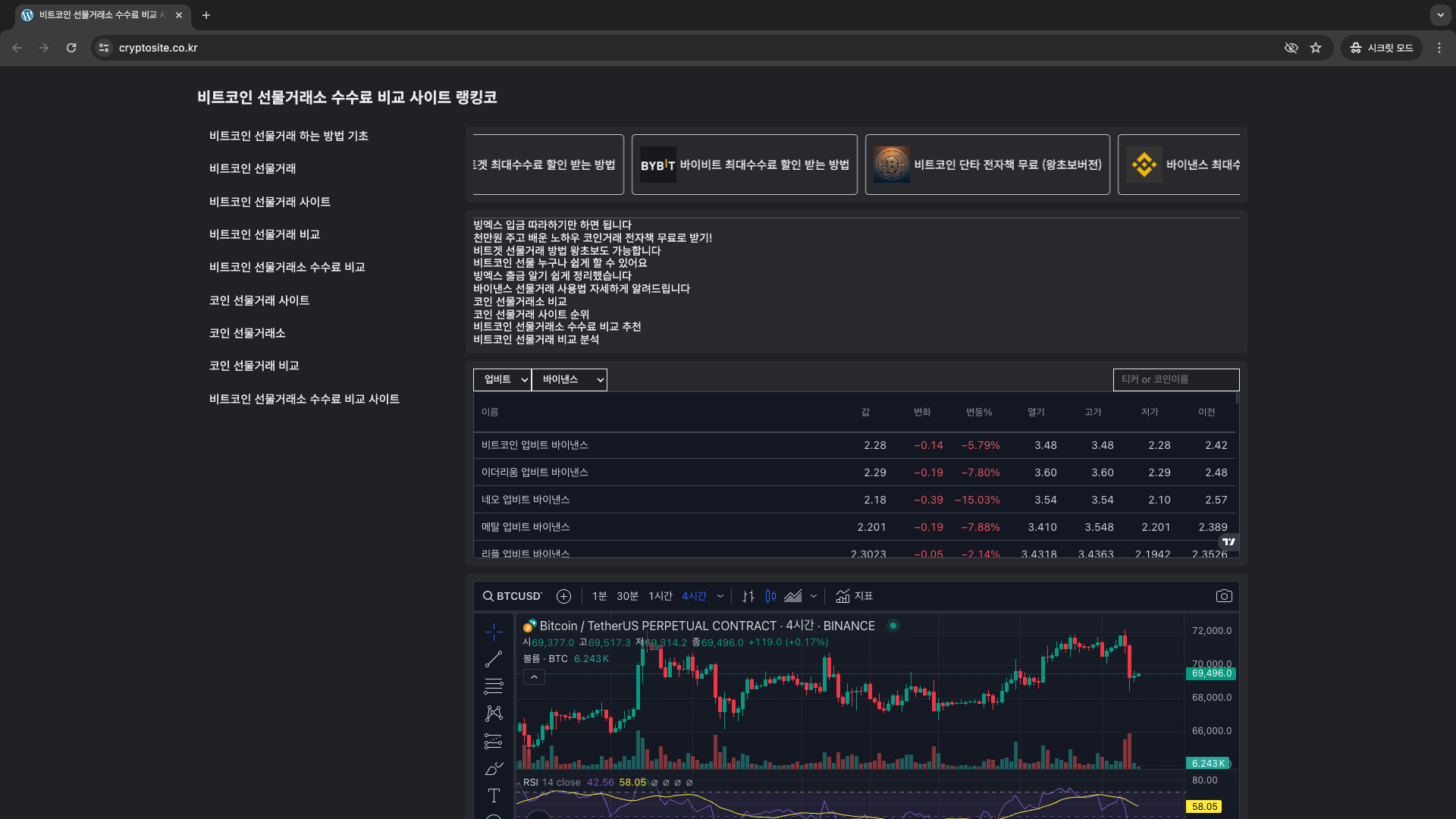Select the crosshair tool on the chart toolbar
Screen dimensions: 1456x819
point(494,631)
